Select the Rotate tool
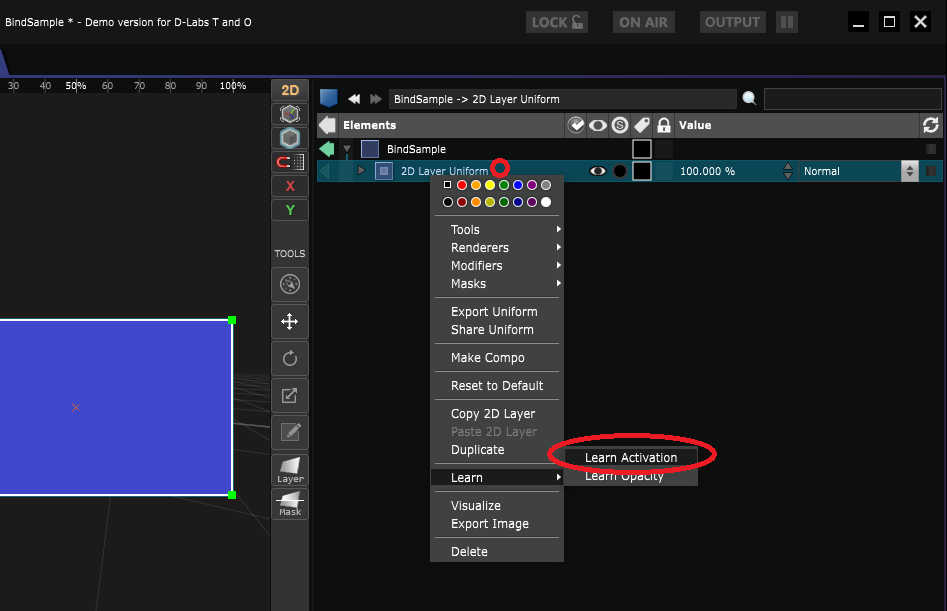 point(290,359)
